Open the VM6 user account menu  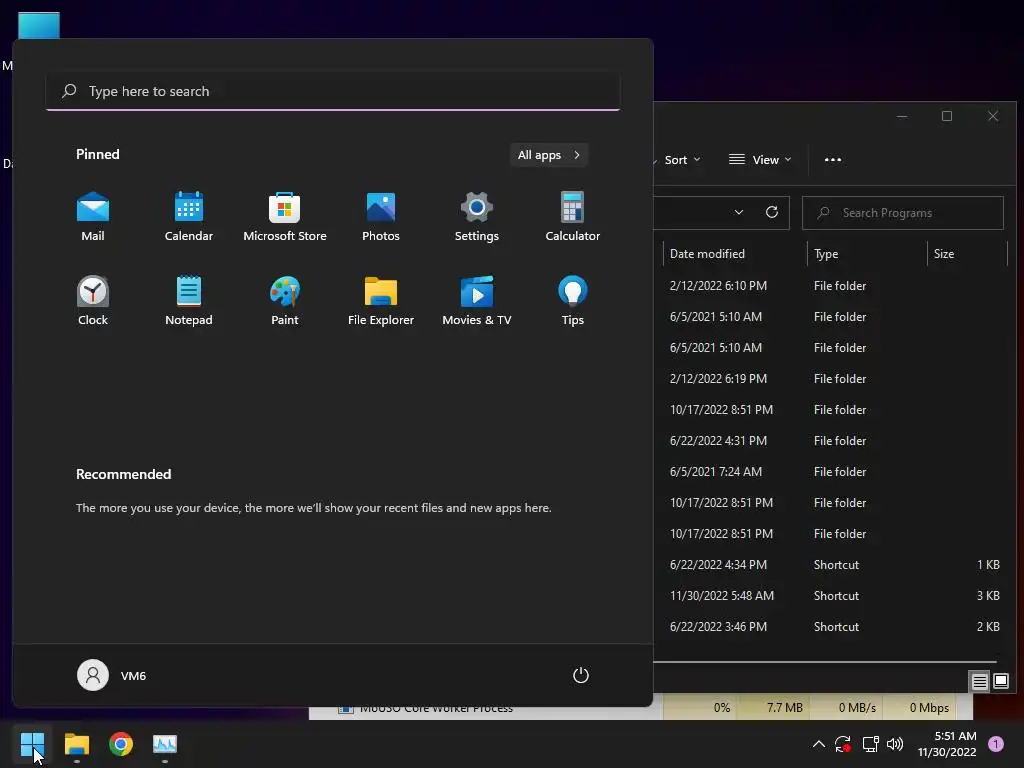click(x=112, y=675)
